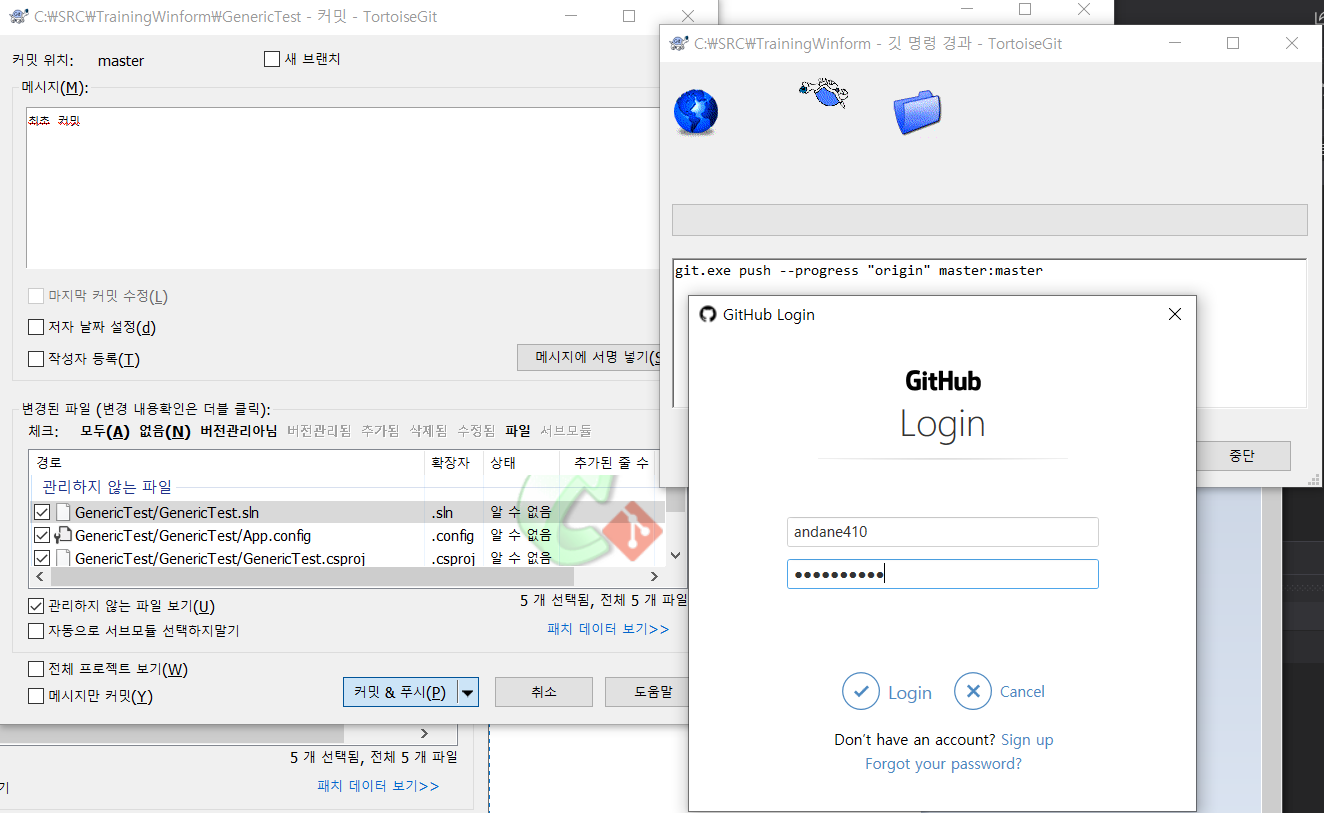Click the GitHub octocat icon in Login title bar
Image resolution: width=1324 pixels, height=813 pixels.
(x=708, y=314)
